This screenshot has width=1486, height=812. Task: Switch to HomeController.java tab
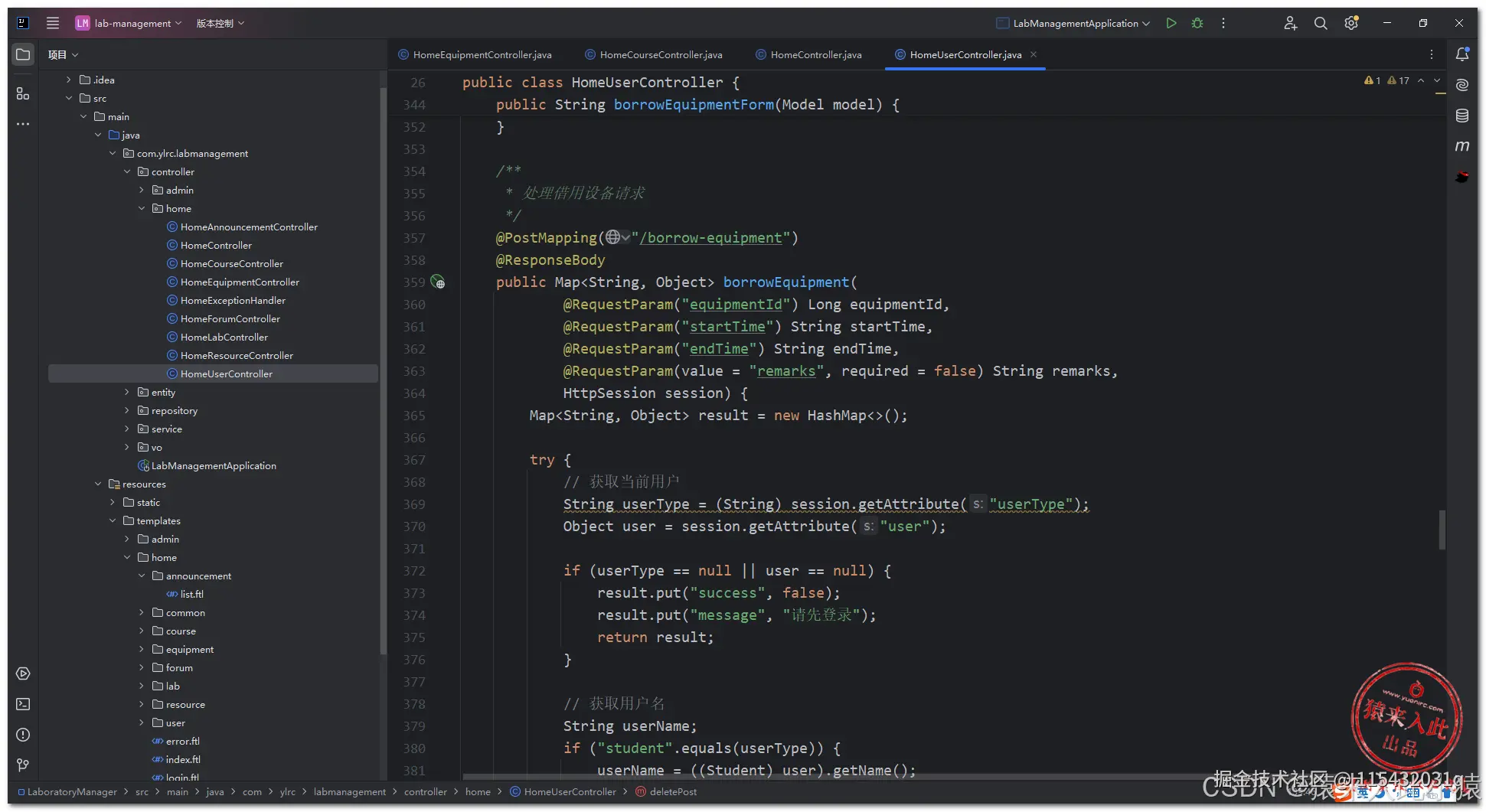[808, 54]
